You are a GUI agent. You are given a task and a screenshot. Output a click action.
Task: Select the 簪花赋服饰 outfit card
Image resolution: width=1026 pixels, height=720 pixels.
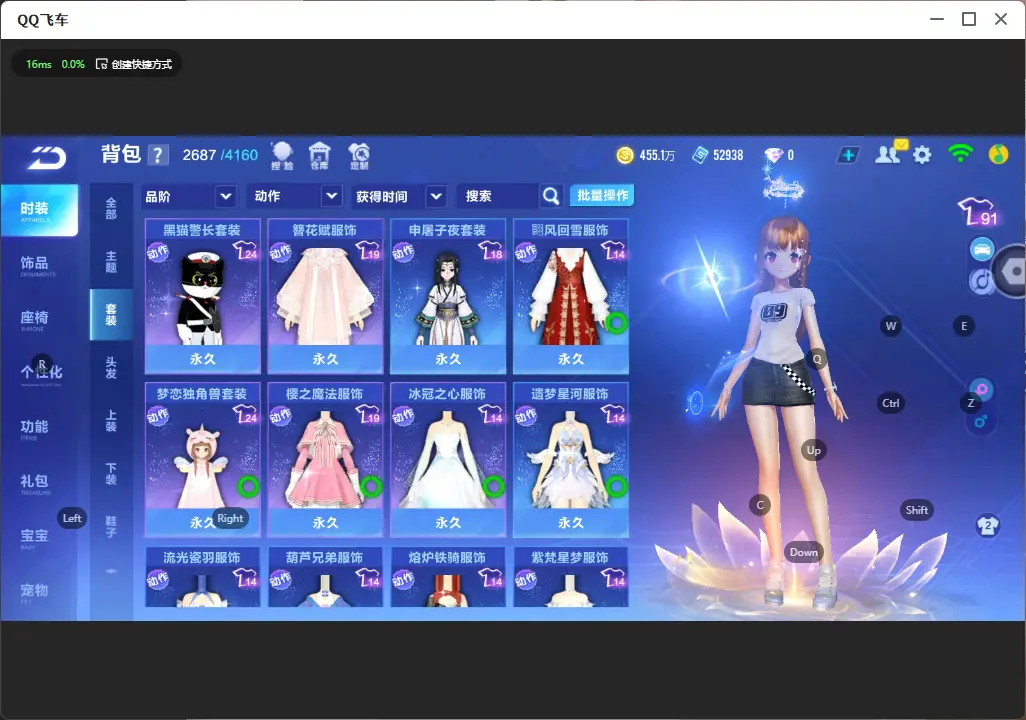click(325, 296)
